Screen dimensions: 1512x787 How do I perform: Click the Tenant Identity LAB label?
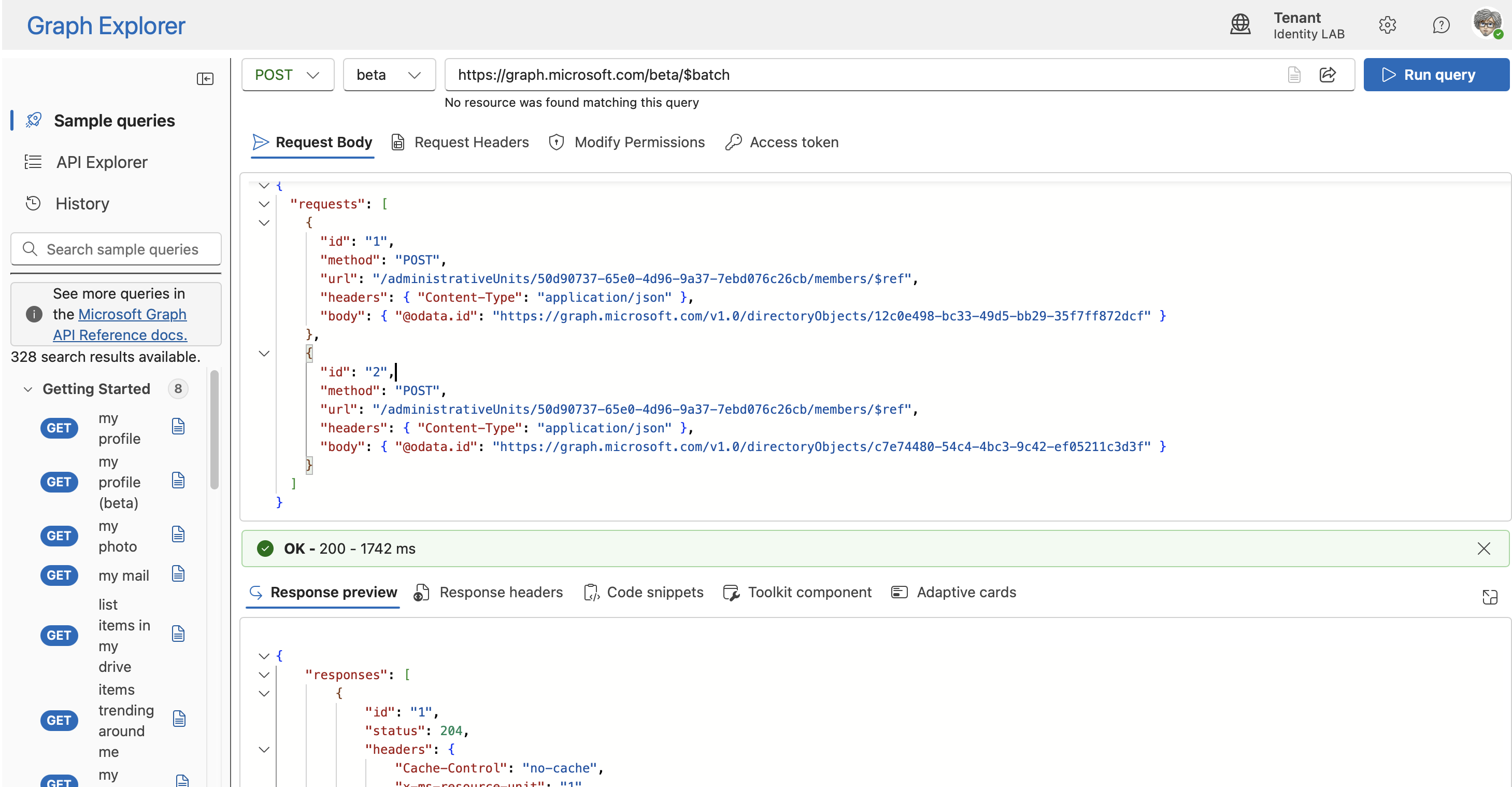click(1308, 25)
